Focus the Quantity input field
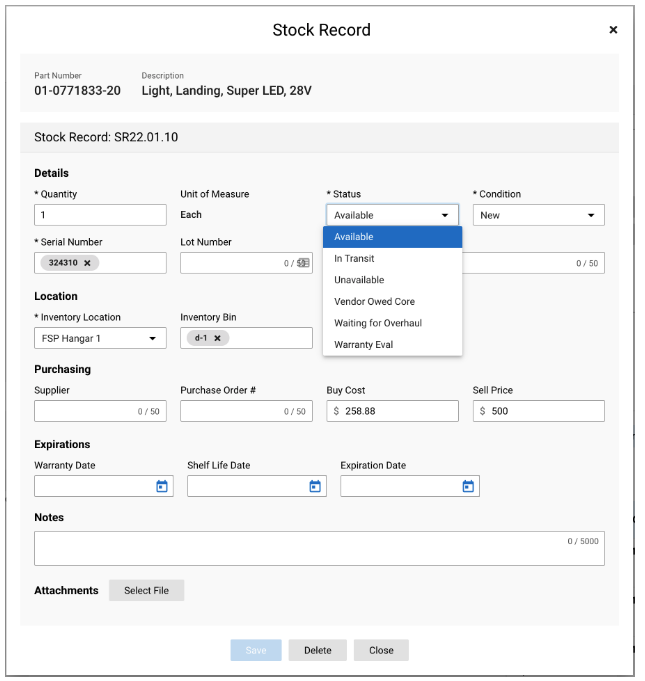 click(x=100, y=215)
